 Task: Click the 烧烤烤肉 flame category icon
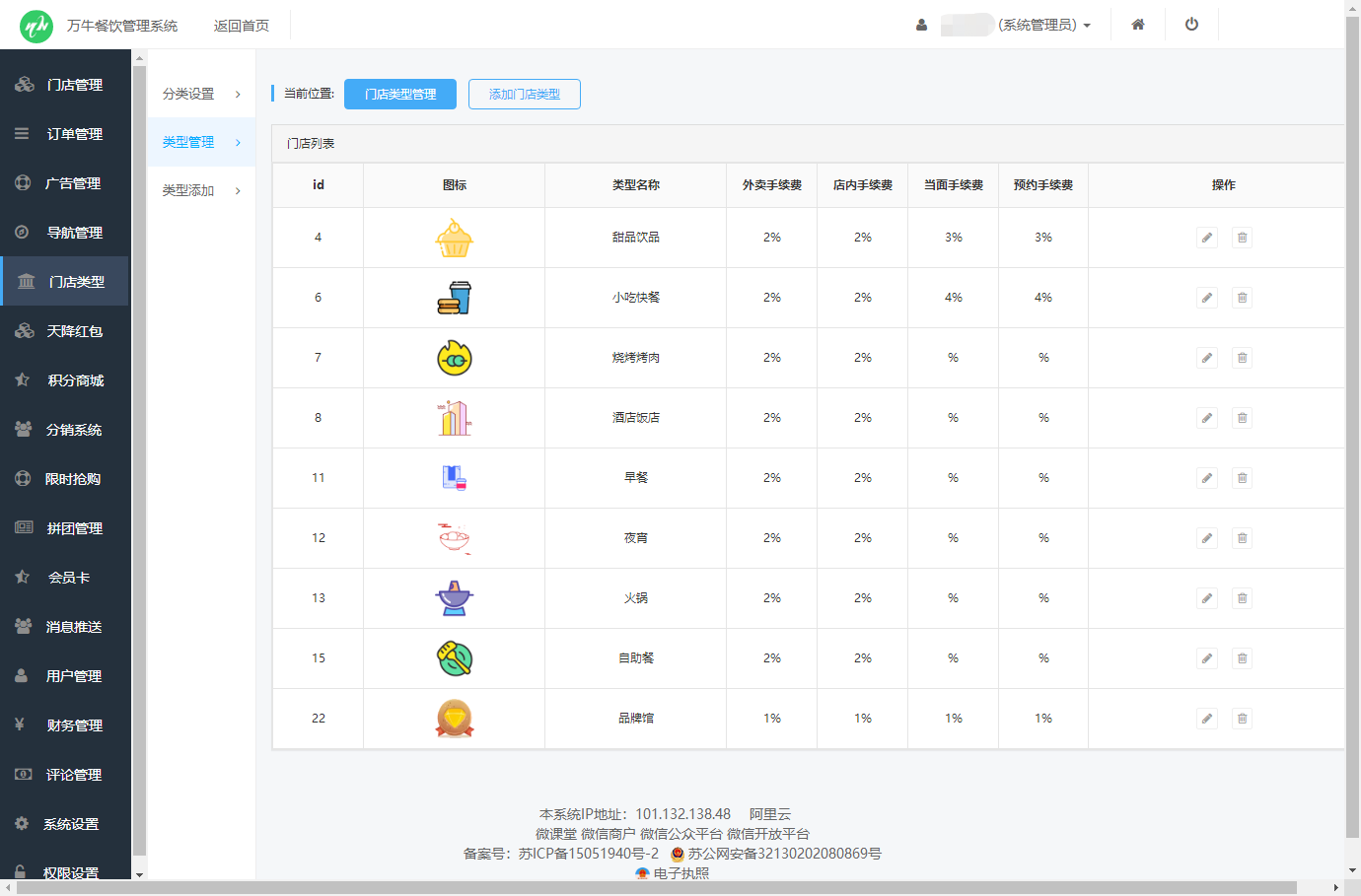(455, 358)
